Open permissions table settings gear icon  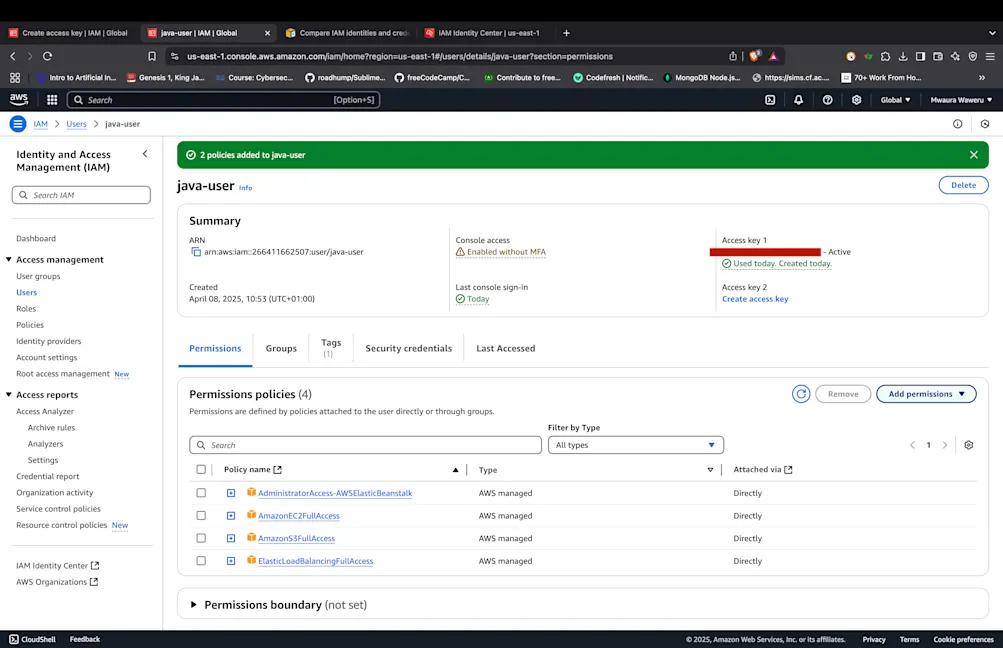968,444
